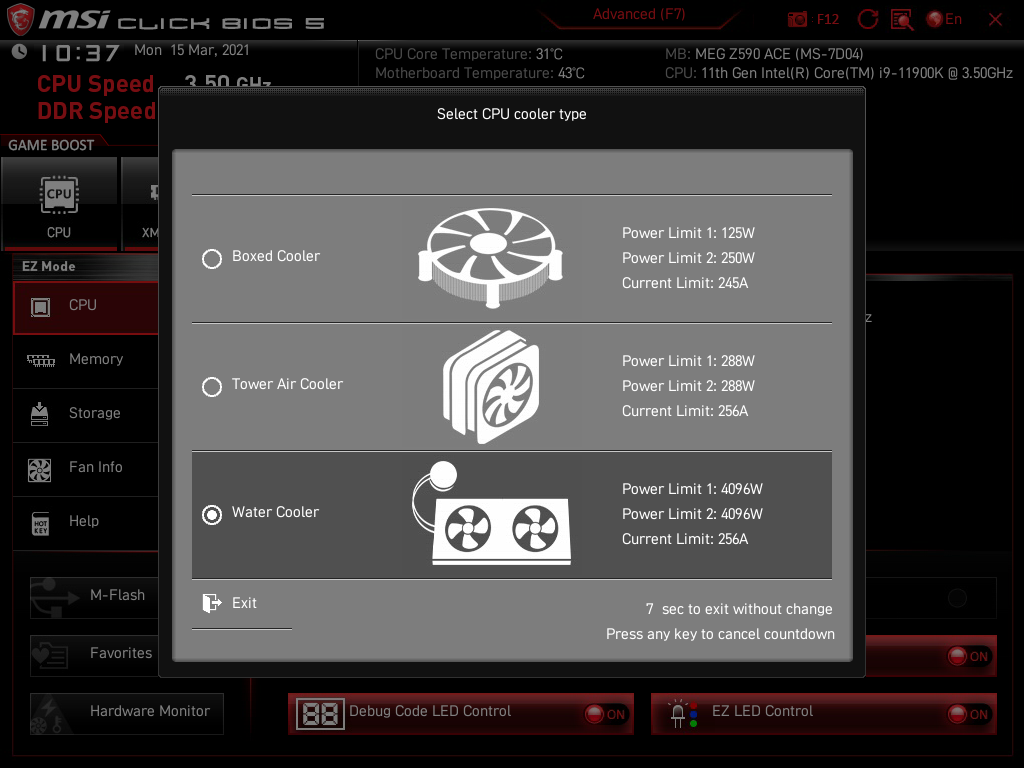Toggle the ON switch above EZ LED Control
Image resolution: width=1024 pixels, height=768 pixels.
click(968, 656)
